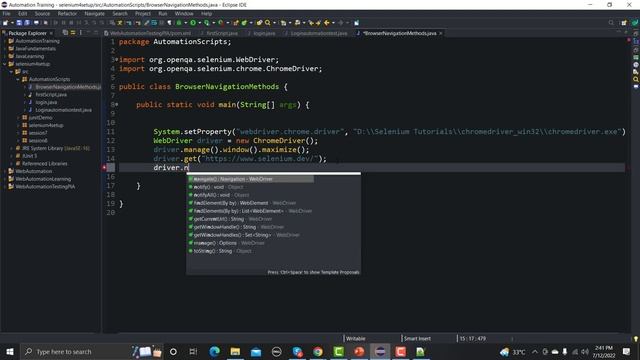Choose toString() proposal in autocomplete list
The height and width of the screenshot is (360, 640).
pyautogui.click(x=220, y=251)
